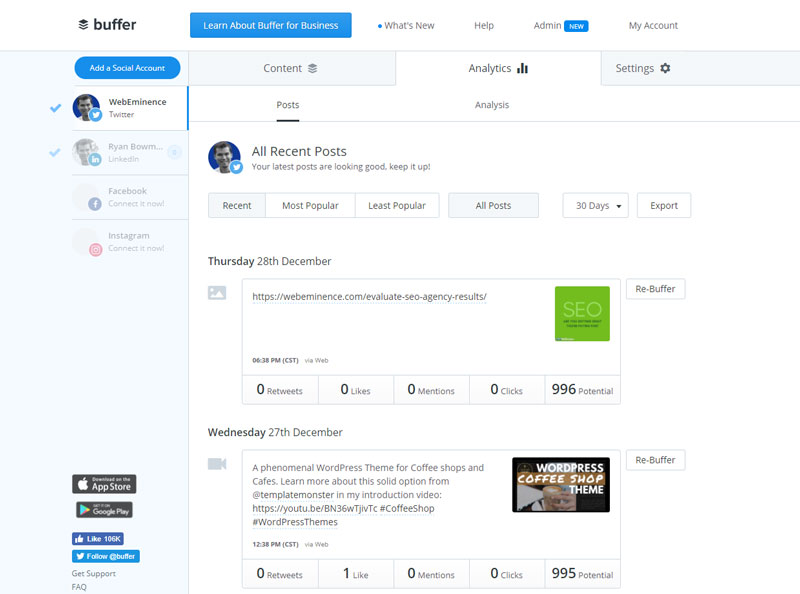Click the WebEminence Twitter avatar
800x594 pixels.
click(x=86, y=108)
